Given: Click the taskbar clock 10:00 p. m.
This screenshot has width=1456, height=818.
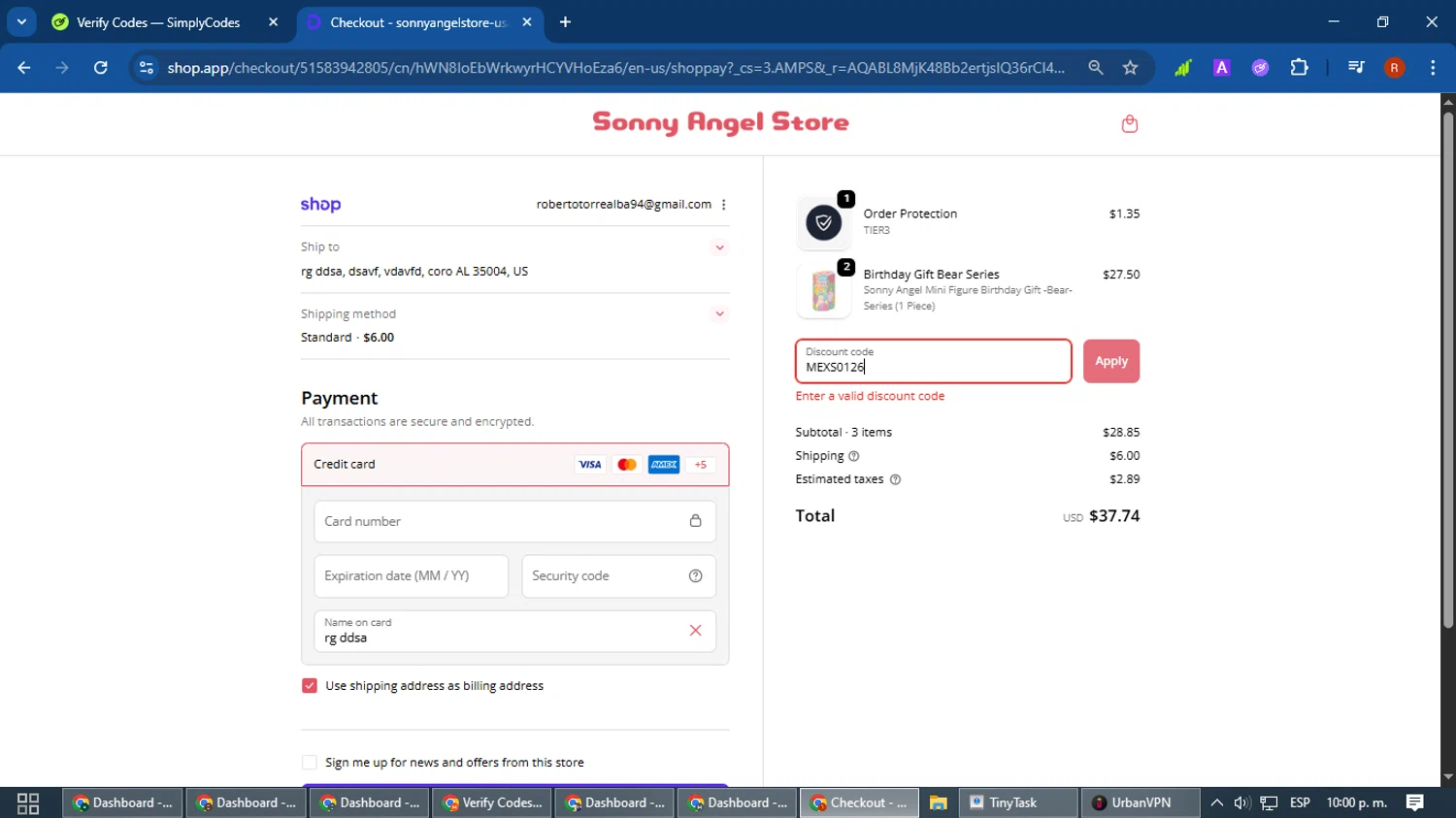Looking at the screenshot, I should 1357,802.
